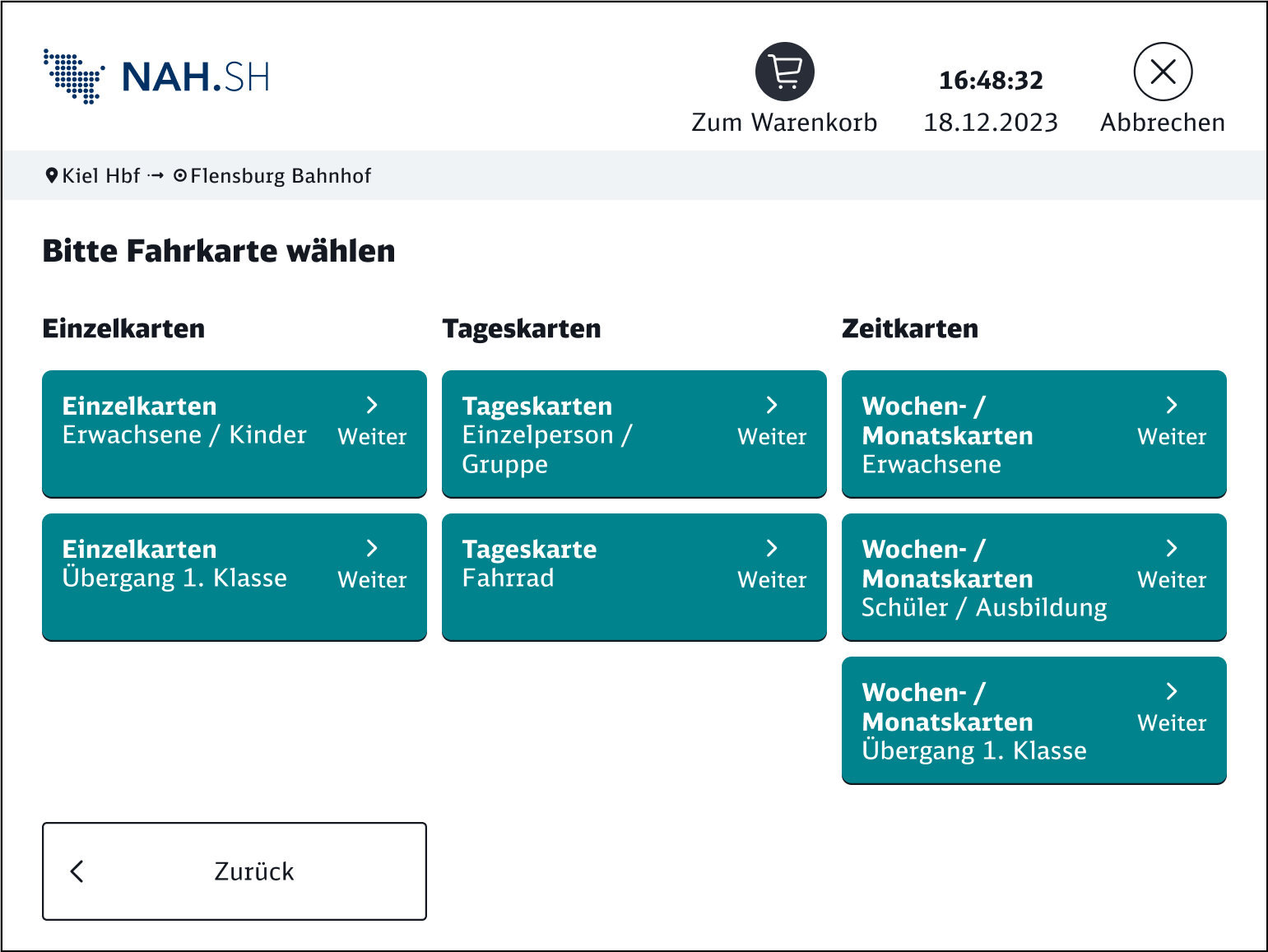Image resolution: width=1268 pixels, height=952 pixels.
Task: Click the NAH.SH logo
Action: coord(156,77)
